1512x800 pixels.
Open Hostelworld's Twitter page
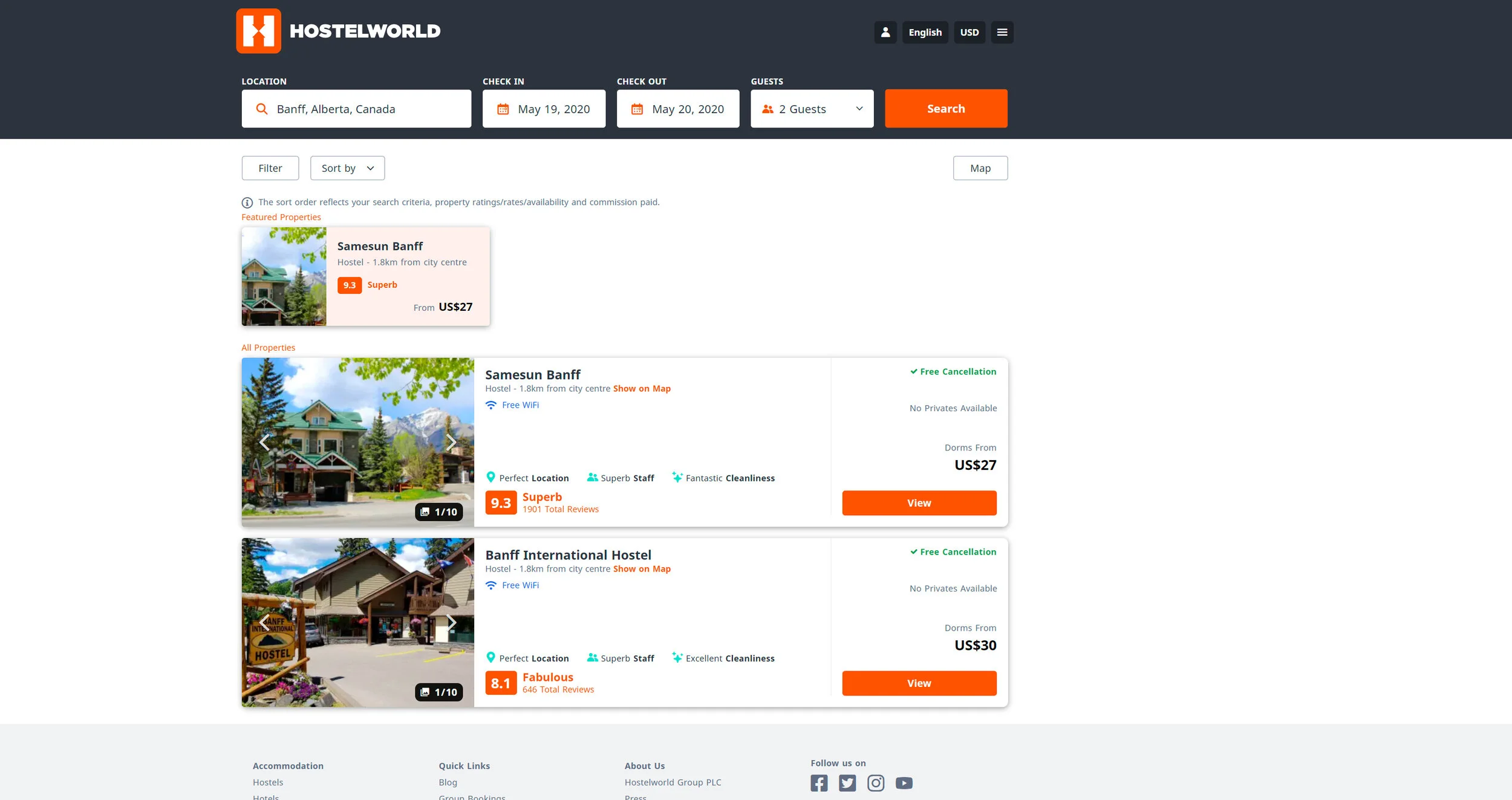[847, 783]
